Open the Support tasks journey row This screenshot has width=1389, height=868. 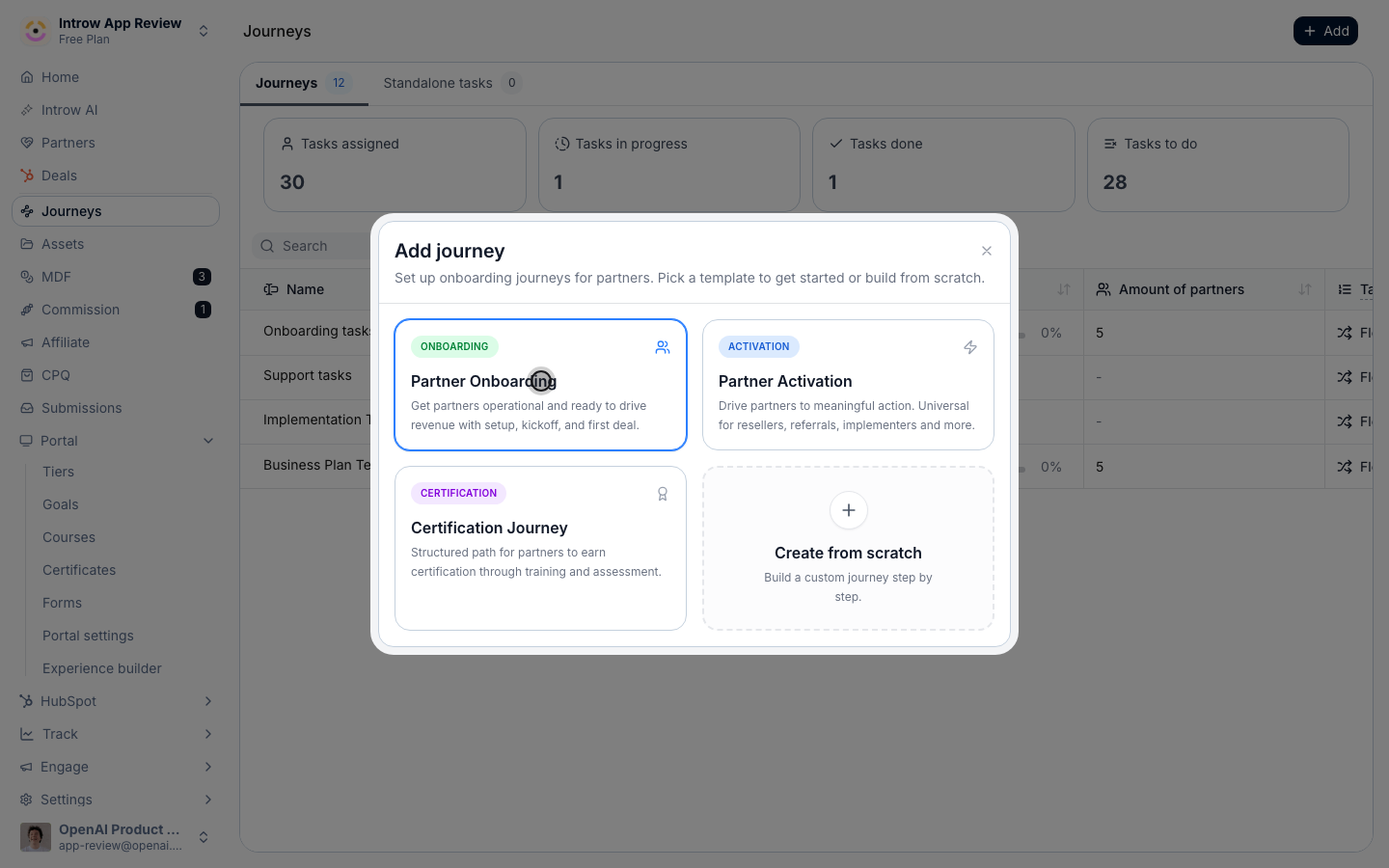pos(308,375)
